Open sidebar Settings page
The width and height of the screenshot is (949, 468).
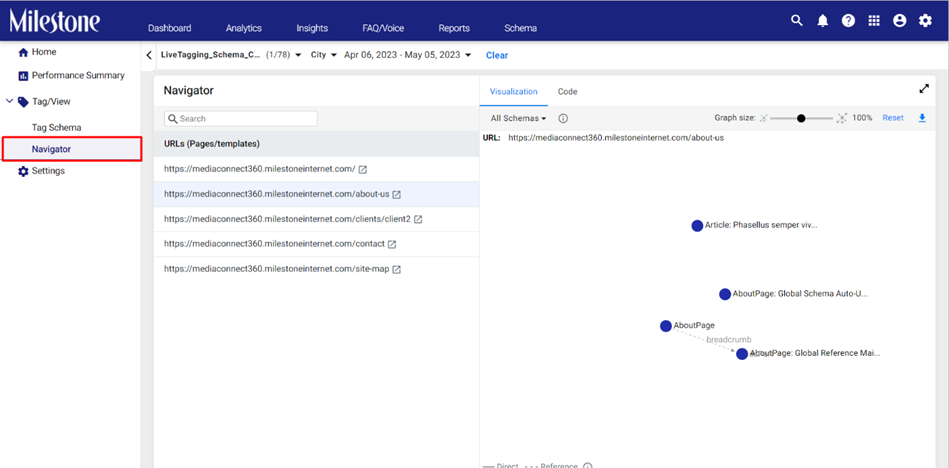(x=48, y=171)
